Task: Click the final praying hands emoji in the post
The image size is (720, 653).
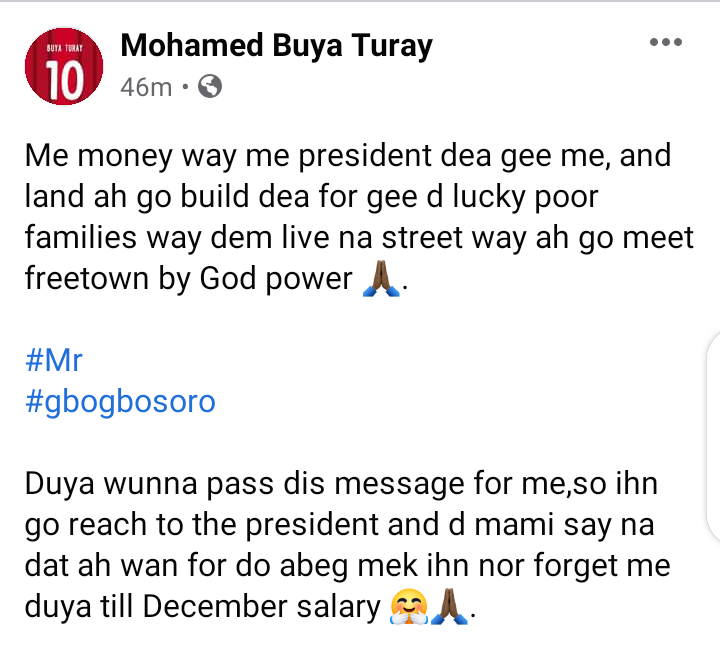Action: point(445,608)
